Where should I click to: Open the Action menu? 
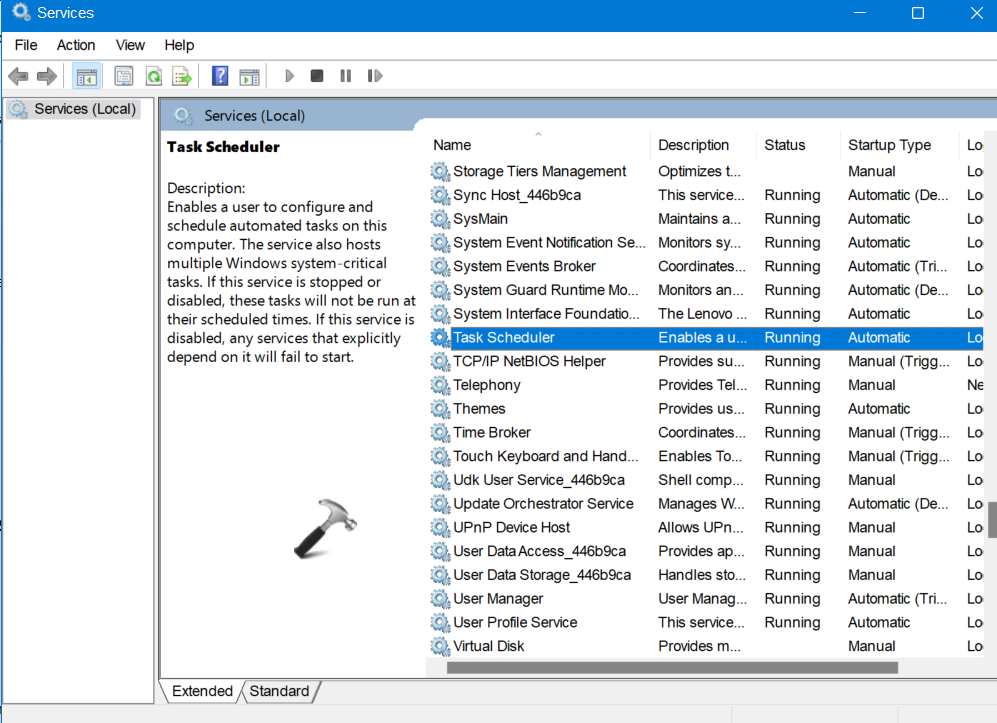(x=76, y=45)
